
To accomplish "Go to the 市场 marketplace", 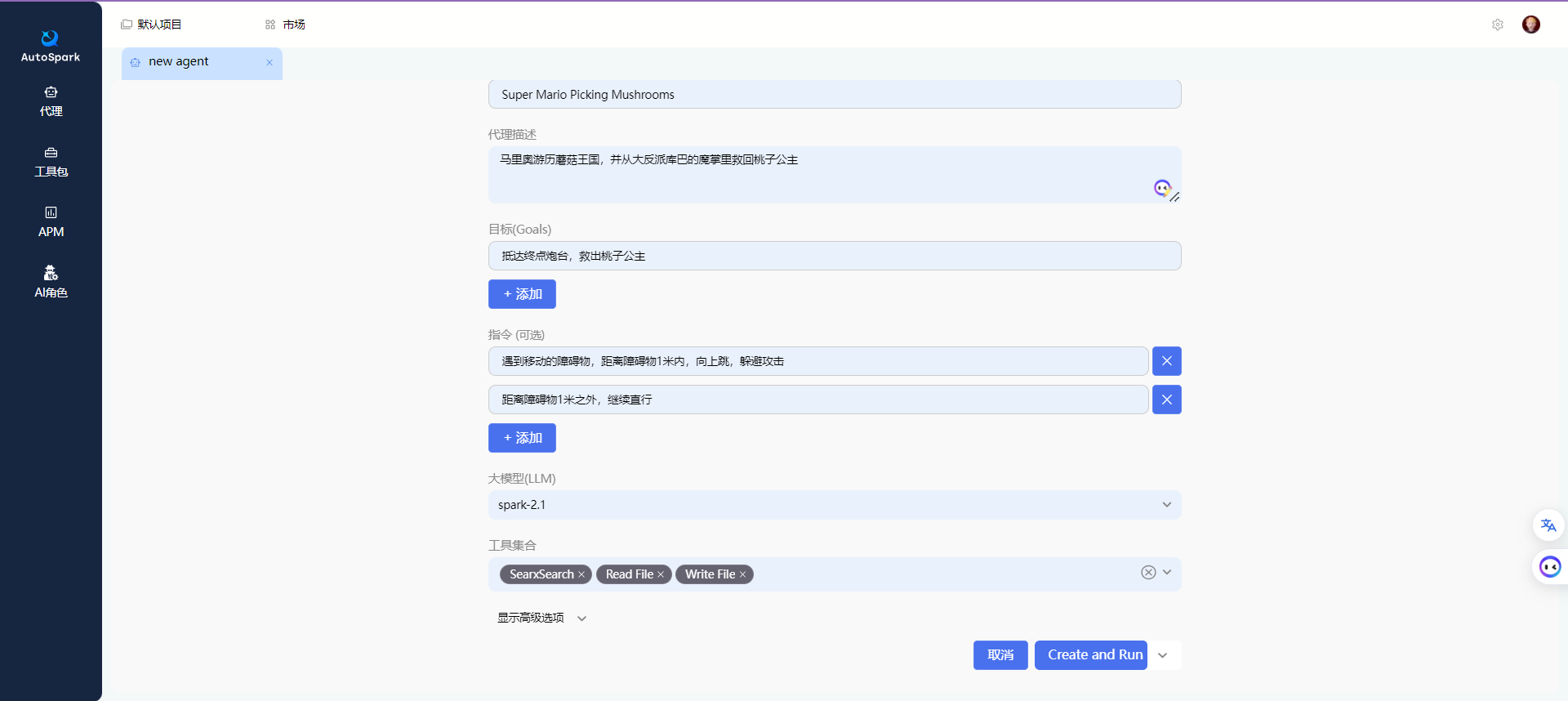I will coord(285,25).
